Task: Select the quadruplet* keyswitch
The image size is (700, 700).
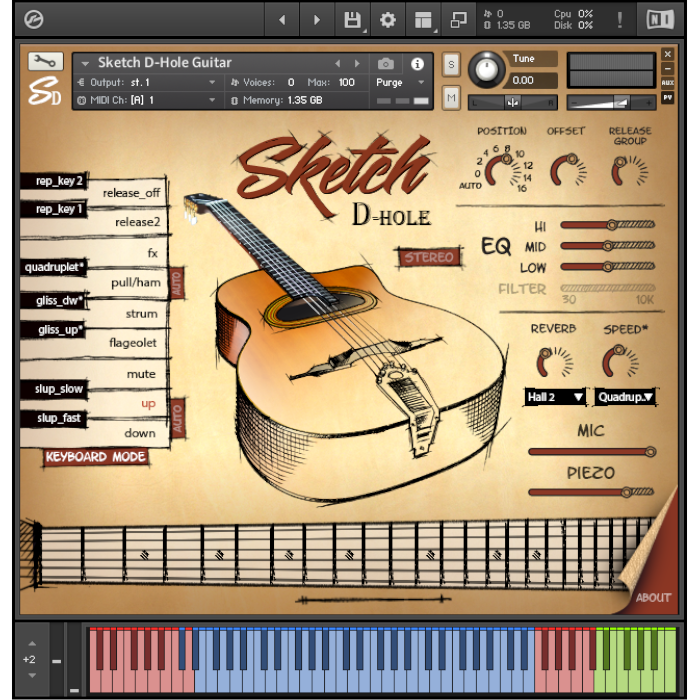Action: pyautogui.click(x=54, y=267)
